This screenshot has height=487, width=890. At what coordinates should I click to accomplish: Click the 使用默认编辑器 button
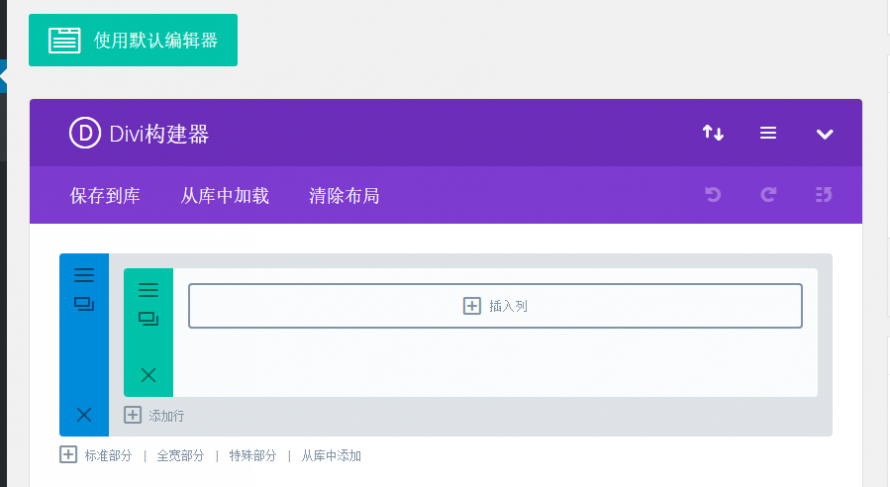(x=133, y=40)
